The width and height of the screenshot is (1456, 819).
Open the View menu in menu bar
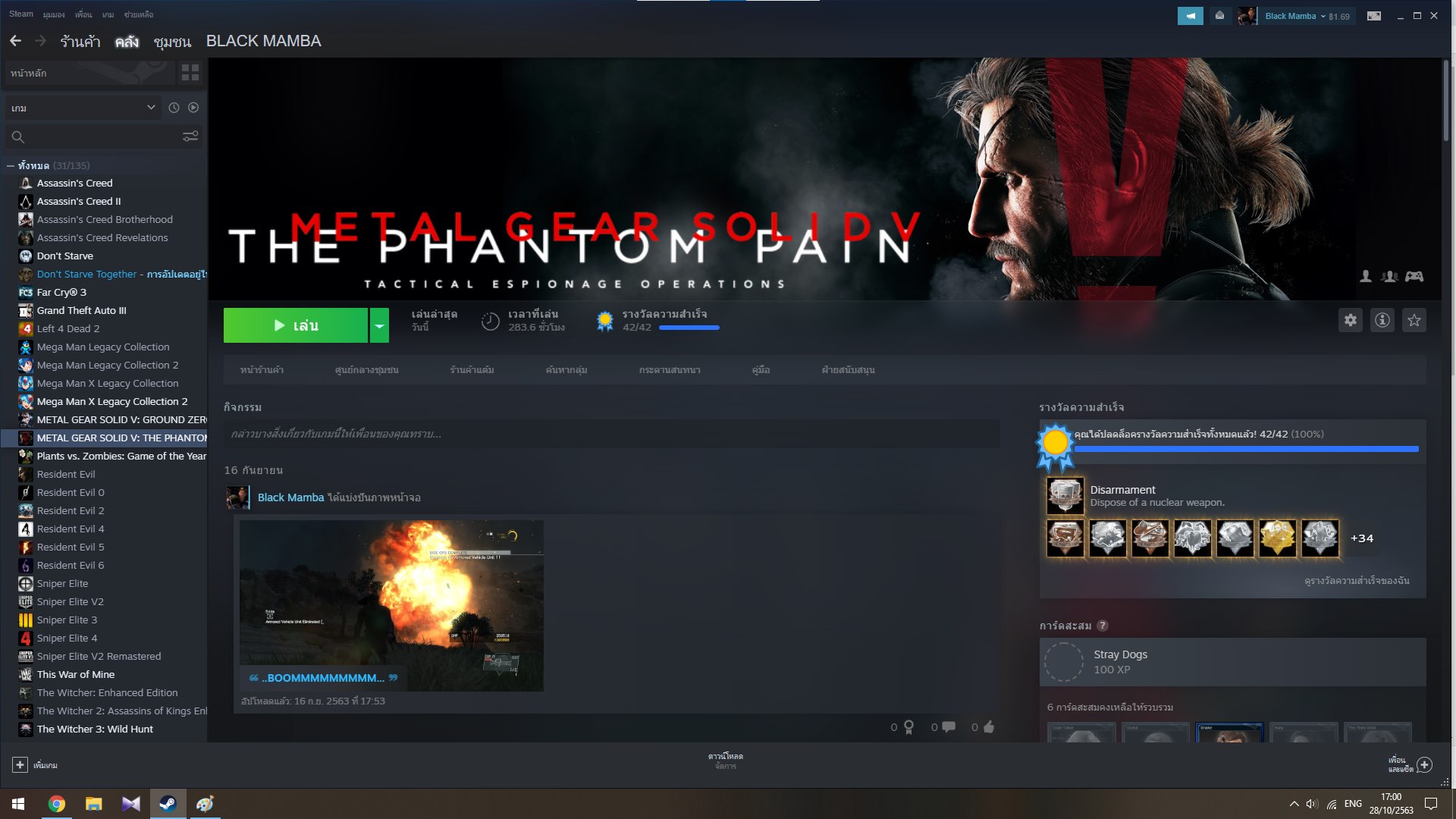[54, 14]
